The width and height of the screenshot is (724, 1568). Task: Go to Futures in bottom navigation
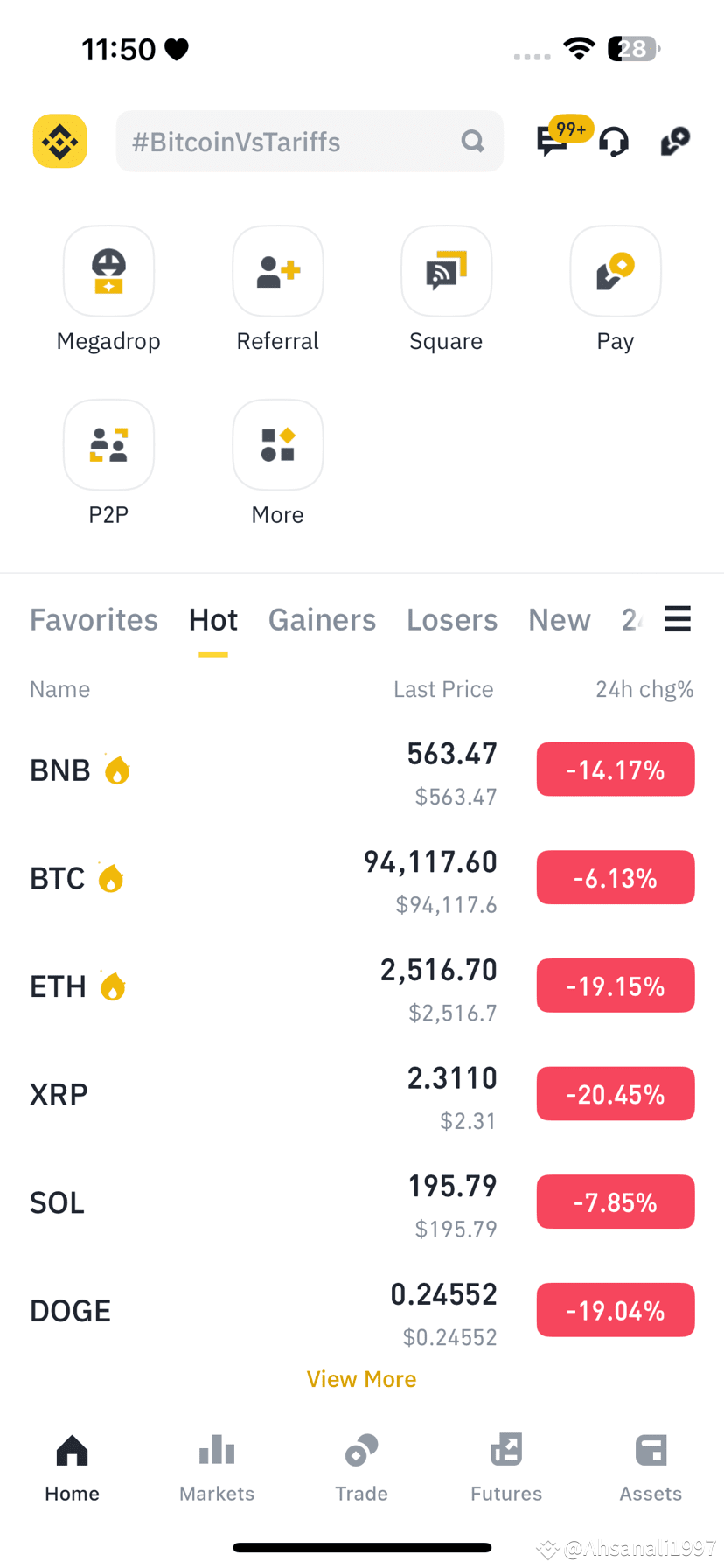[506, 1468]
